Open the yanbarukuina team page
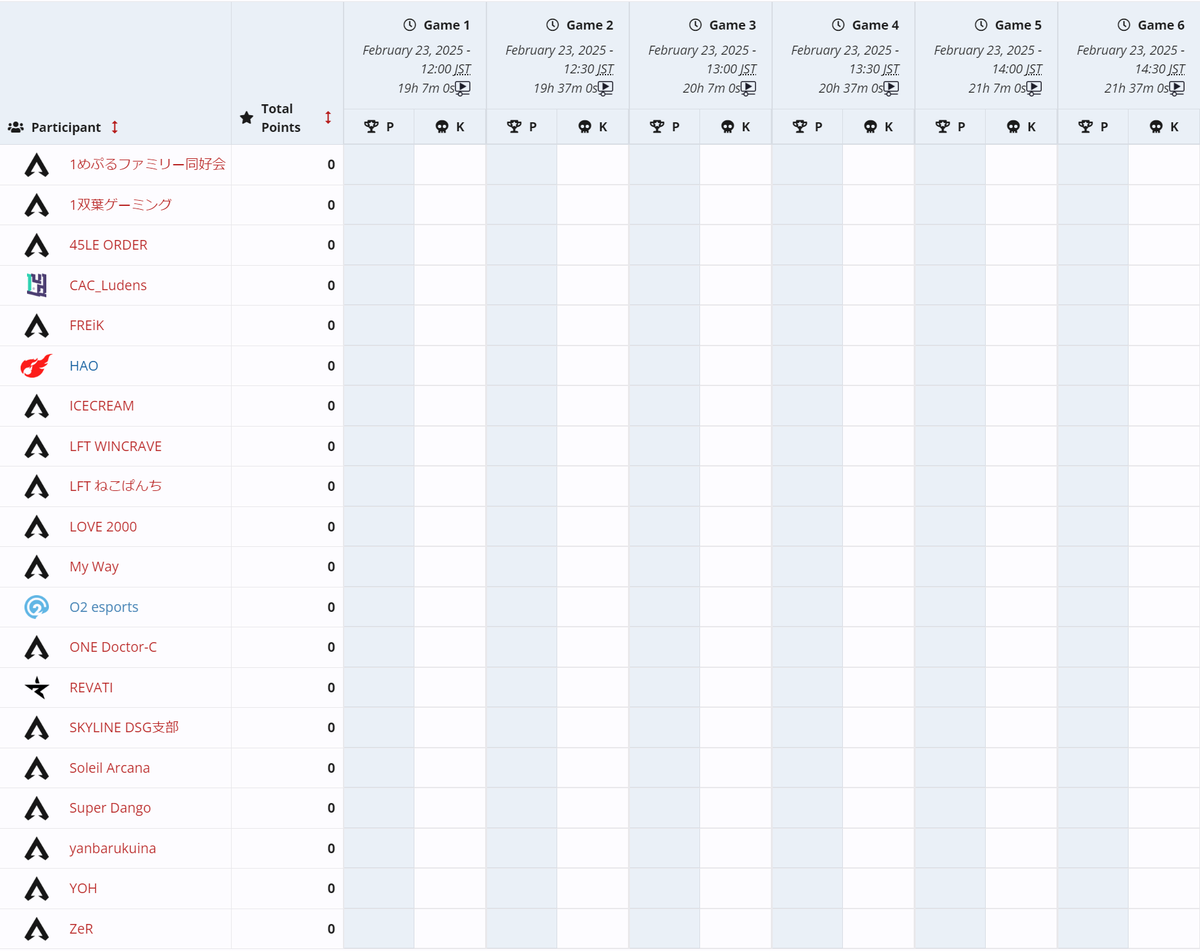 pos(112,848)
